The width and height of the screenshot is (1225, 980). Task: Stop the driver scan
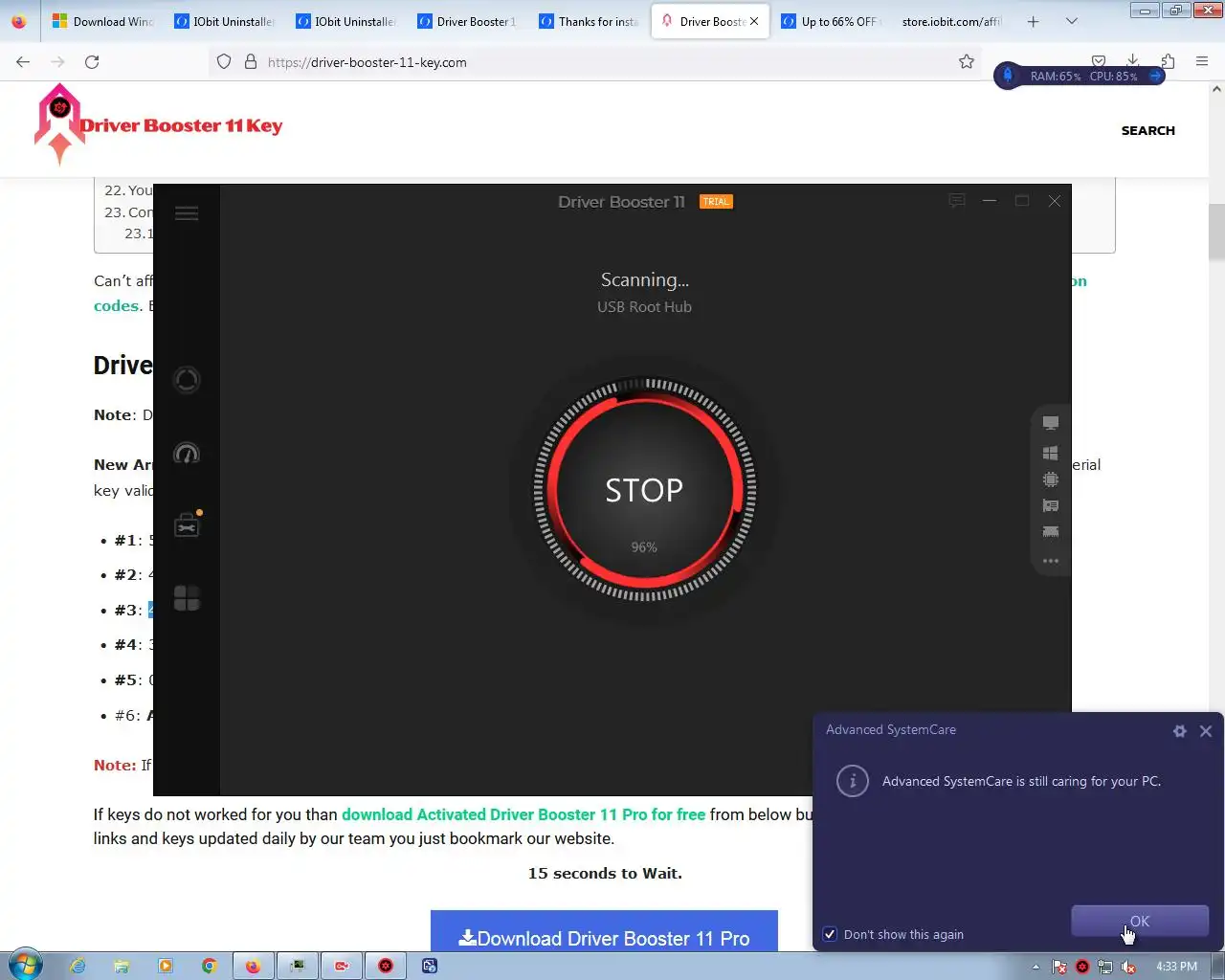click(644, 490)
